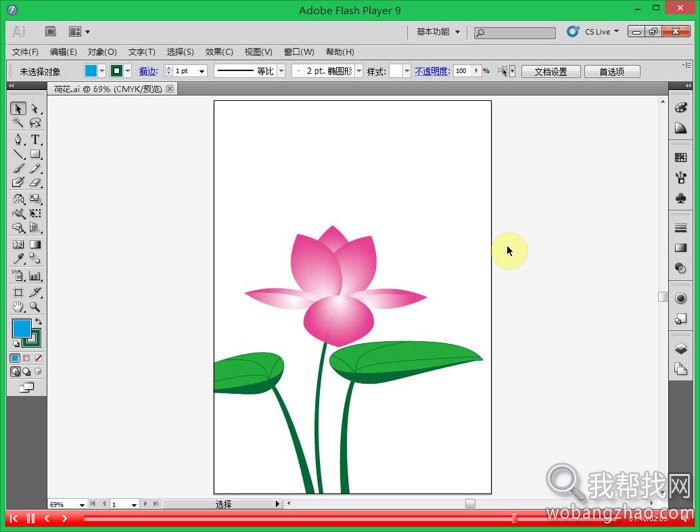The height and width of the screenshot is (532, 700).
Task: Select the Eyedropper tool
Action: click(18, 258)
